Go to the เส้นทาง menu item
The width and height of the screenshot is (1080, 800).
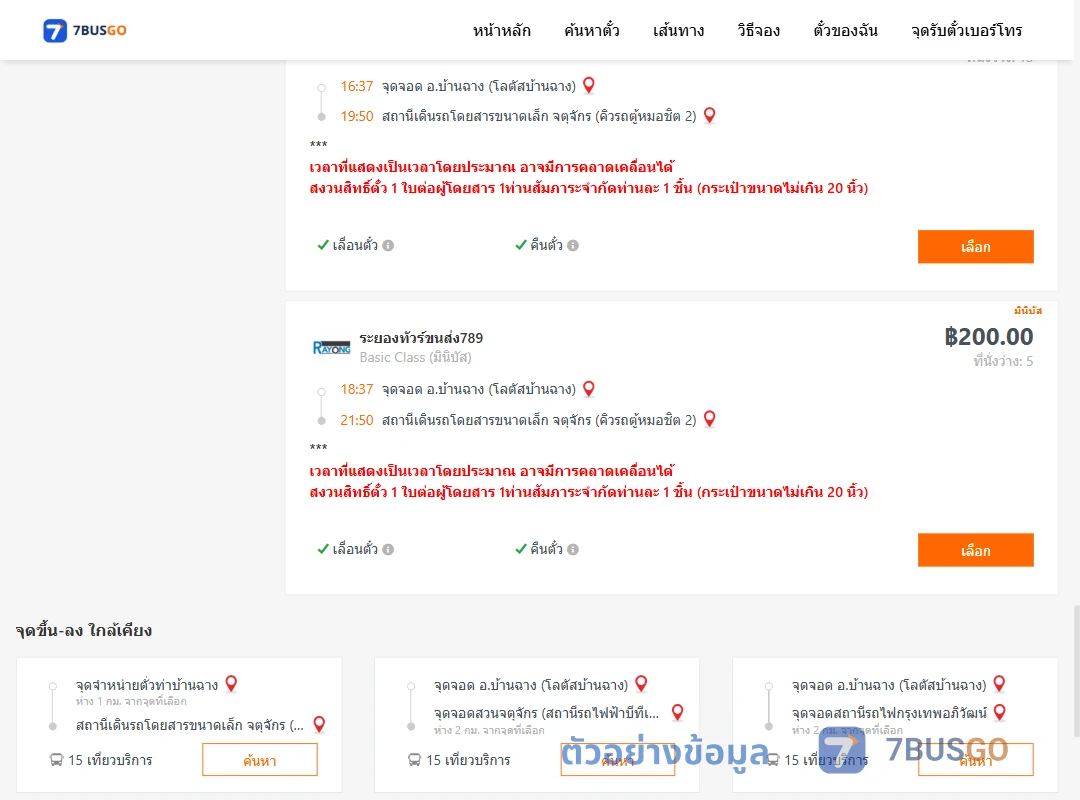678,30
